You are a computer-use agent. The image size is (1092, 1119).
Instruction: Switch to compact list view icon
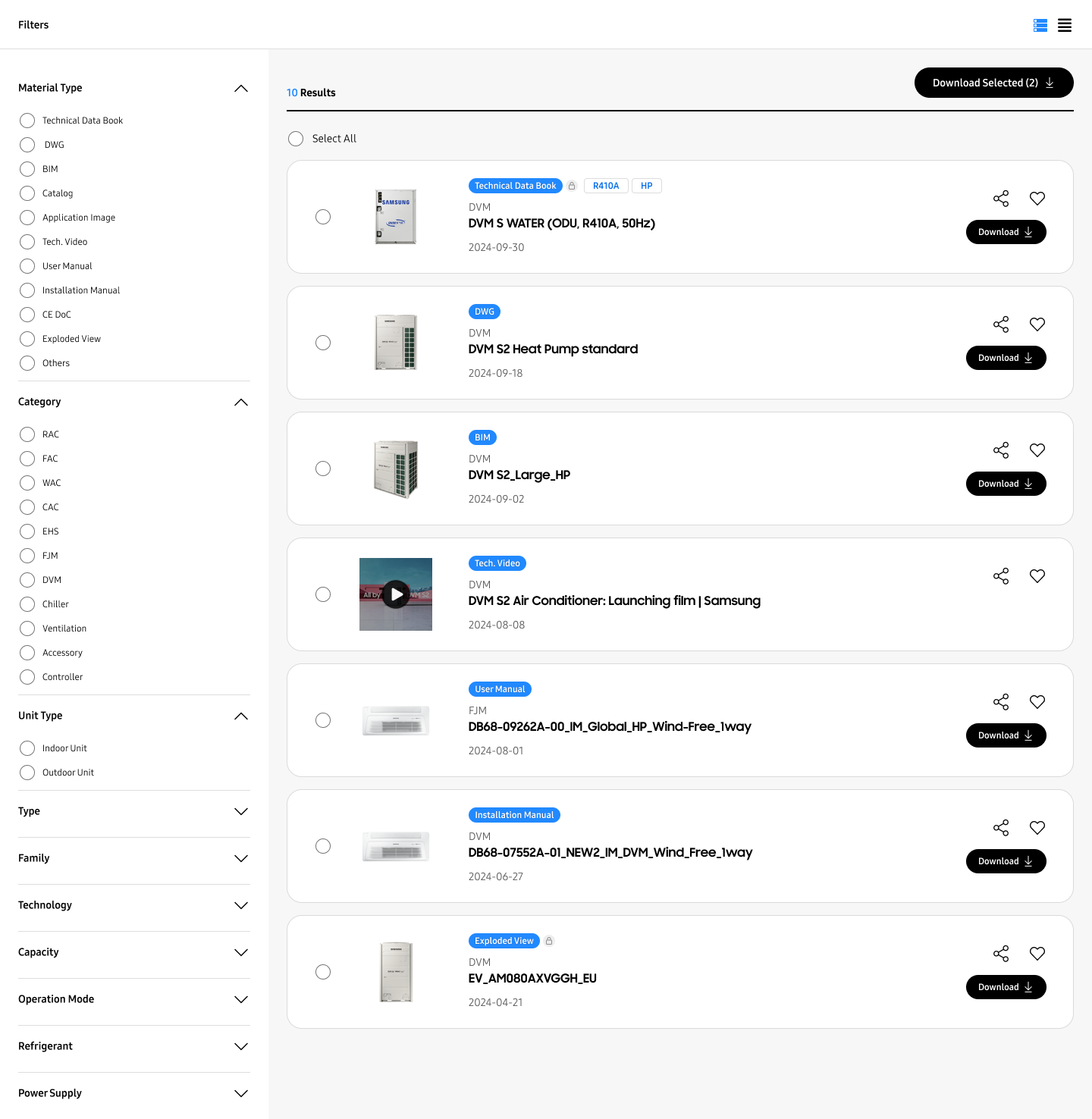tap(1065, 26)
